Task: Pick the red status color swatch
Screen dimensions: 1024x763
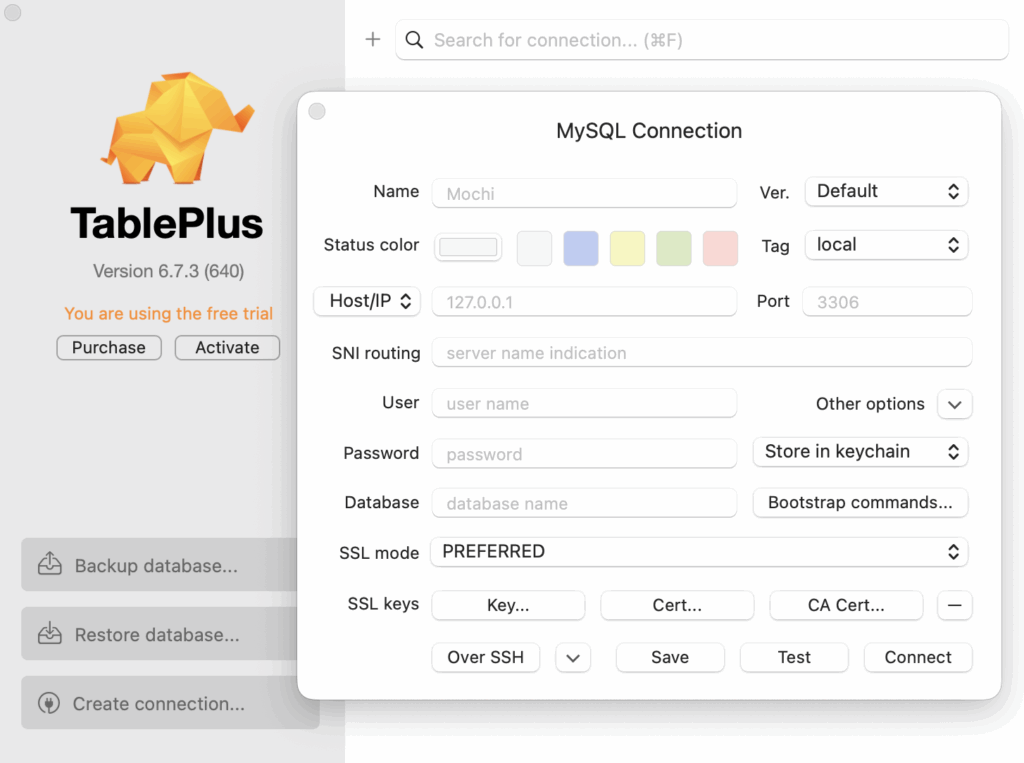Action: click(720, 248)
